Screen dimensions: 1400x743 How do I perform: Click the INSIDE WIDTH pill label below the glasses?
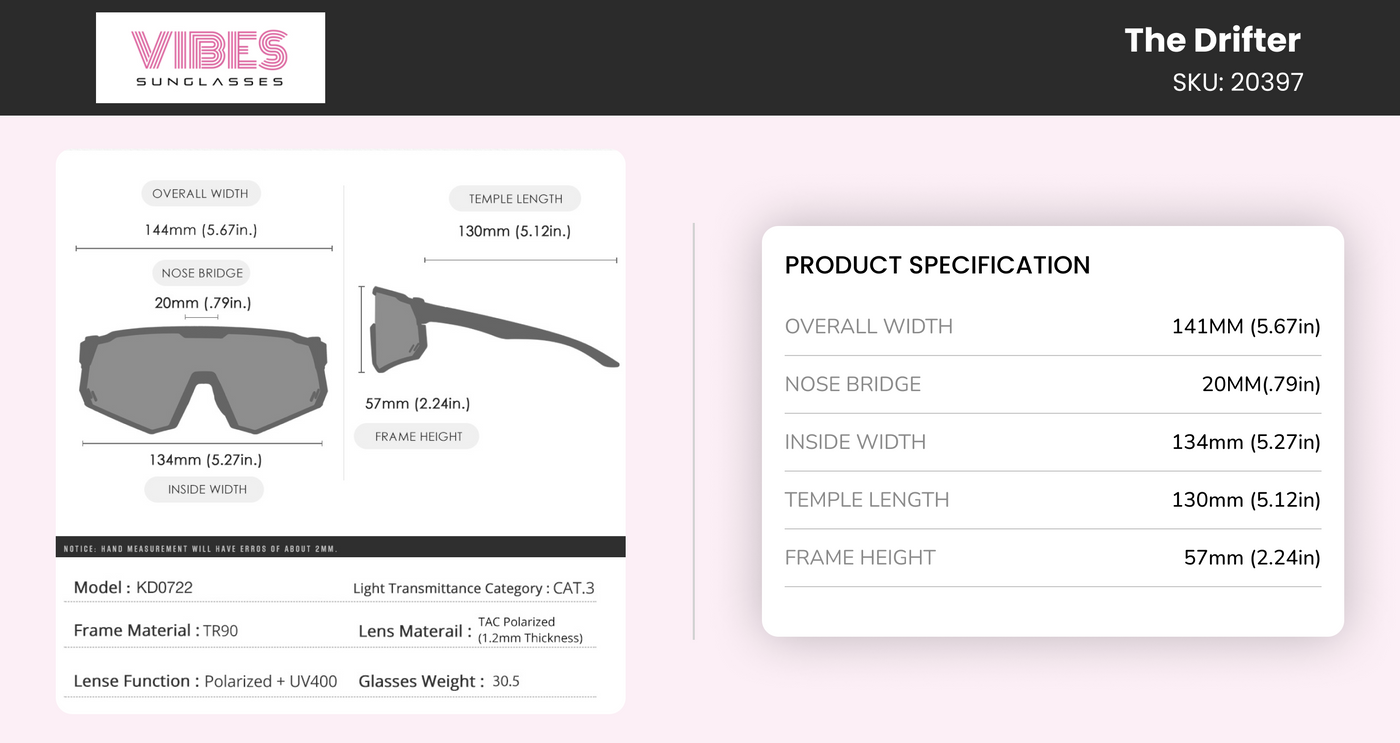coord(207,489)
